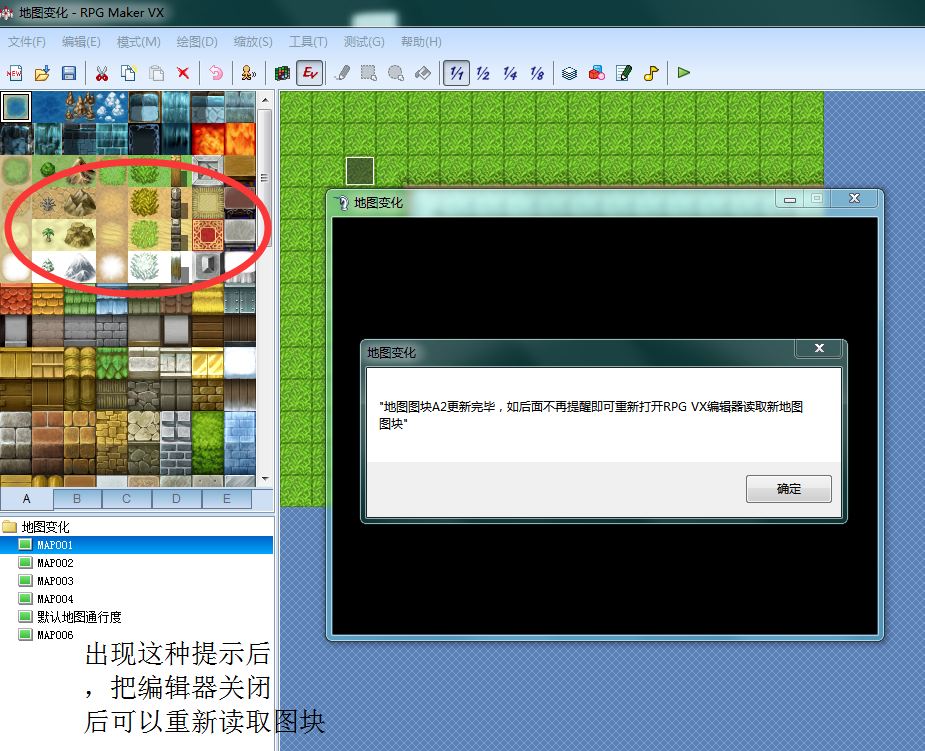Viewport: 925px width, 751px height.
Task: Click tile palette scrollbar down arrow
Action: click(265, 479)
